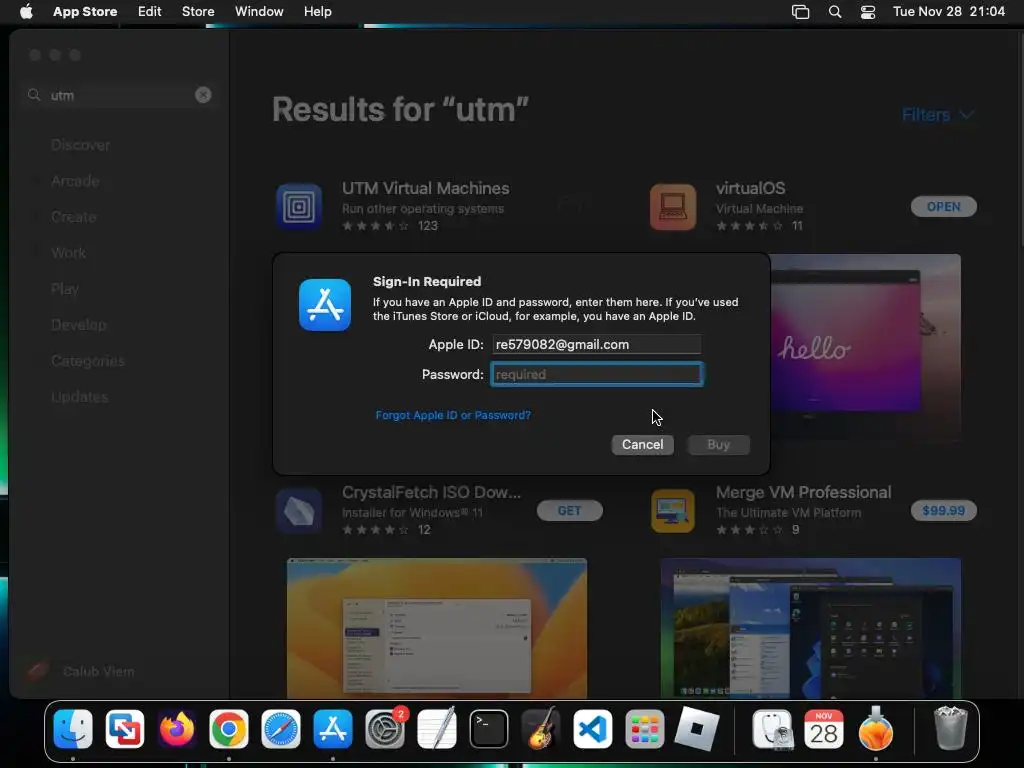Click the $99.99 price button
Image resolution: width=1024 pixels, height=768 pixels.
point(944,511)
